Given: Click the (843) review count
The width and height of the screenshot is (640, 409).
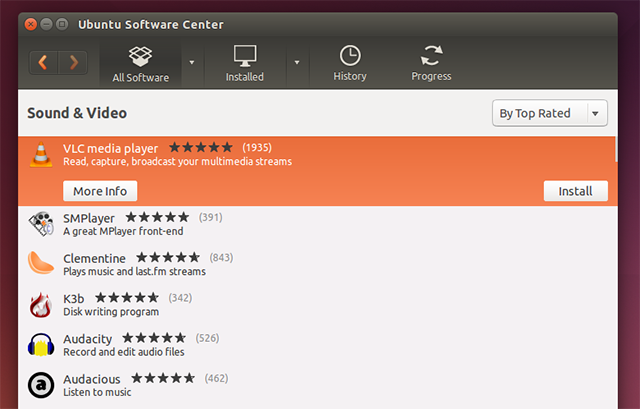Looking at the screenshot, I should pyautogui.click(x=221, y=258).
